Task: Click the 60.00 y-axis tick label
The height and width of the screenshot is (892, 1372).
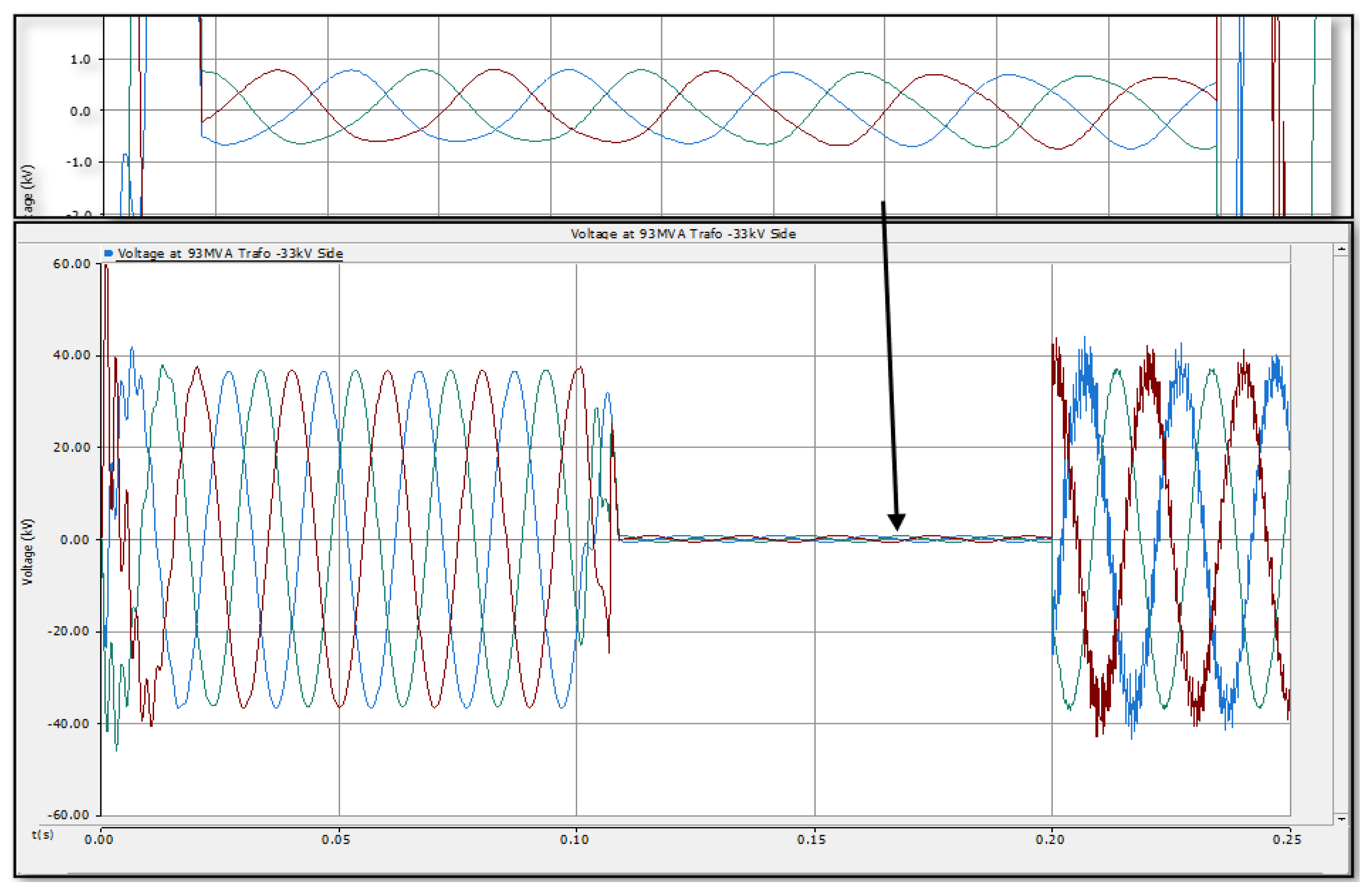Action: (x=71, y=264)
